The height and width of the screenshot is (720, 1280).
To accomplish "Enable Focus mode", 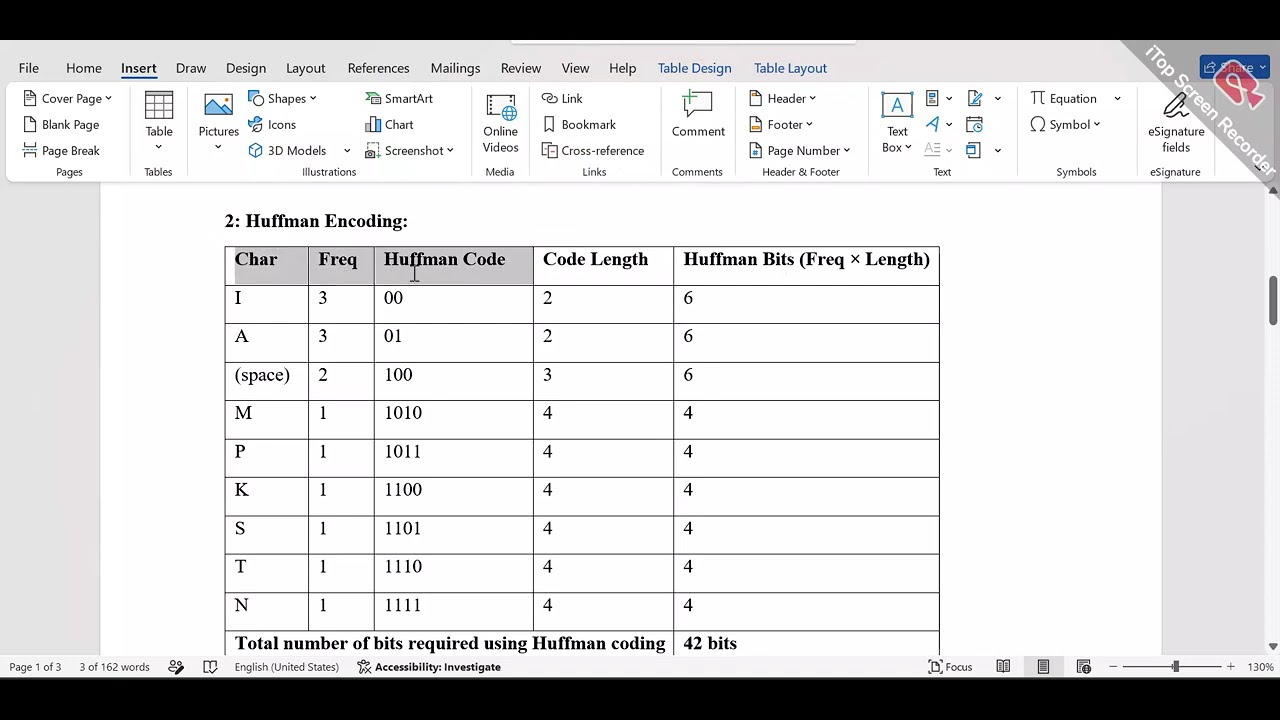I will click(x=950, y=667).
